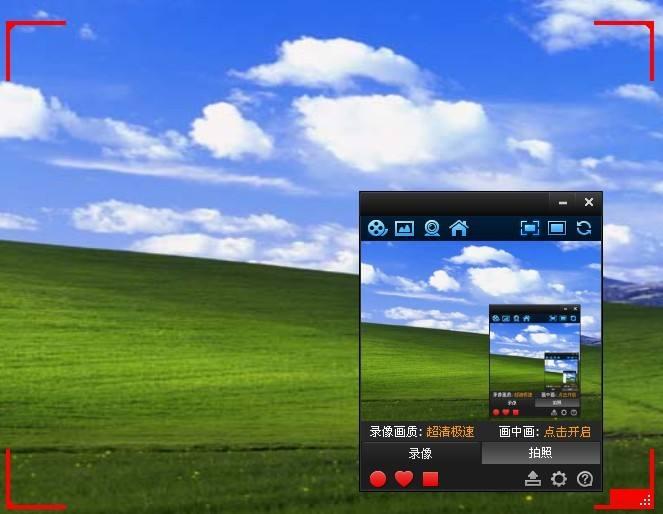This screenshot has height=514, width=663.
Task: Minimize the recorder window
Action: [562, 202]
